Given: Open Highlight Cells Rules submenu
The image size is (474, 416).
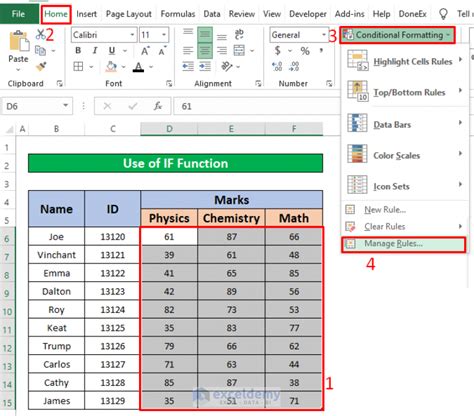Looking at the screenshot, I should click(405, 61).
